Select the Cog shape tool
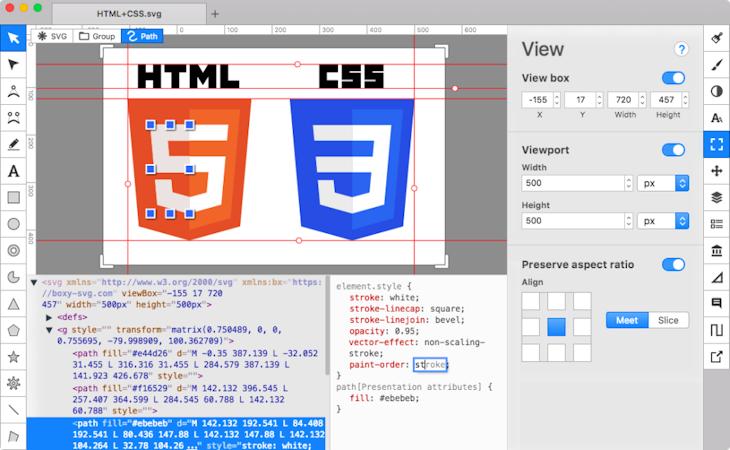This screenshot has width=730, height=450. coord(13,383)
